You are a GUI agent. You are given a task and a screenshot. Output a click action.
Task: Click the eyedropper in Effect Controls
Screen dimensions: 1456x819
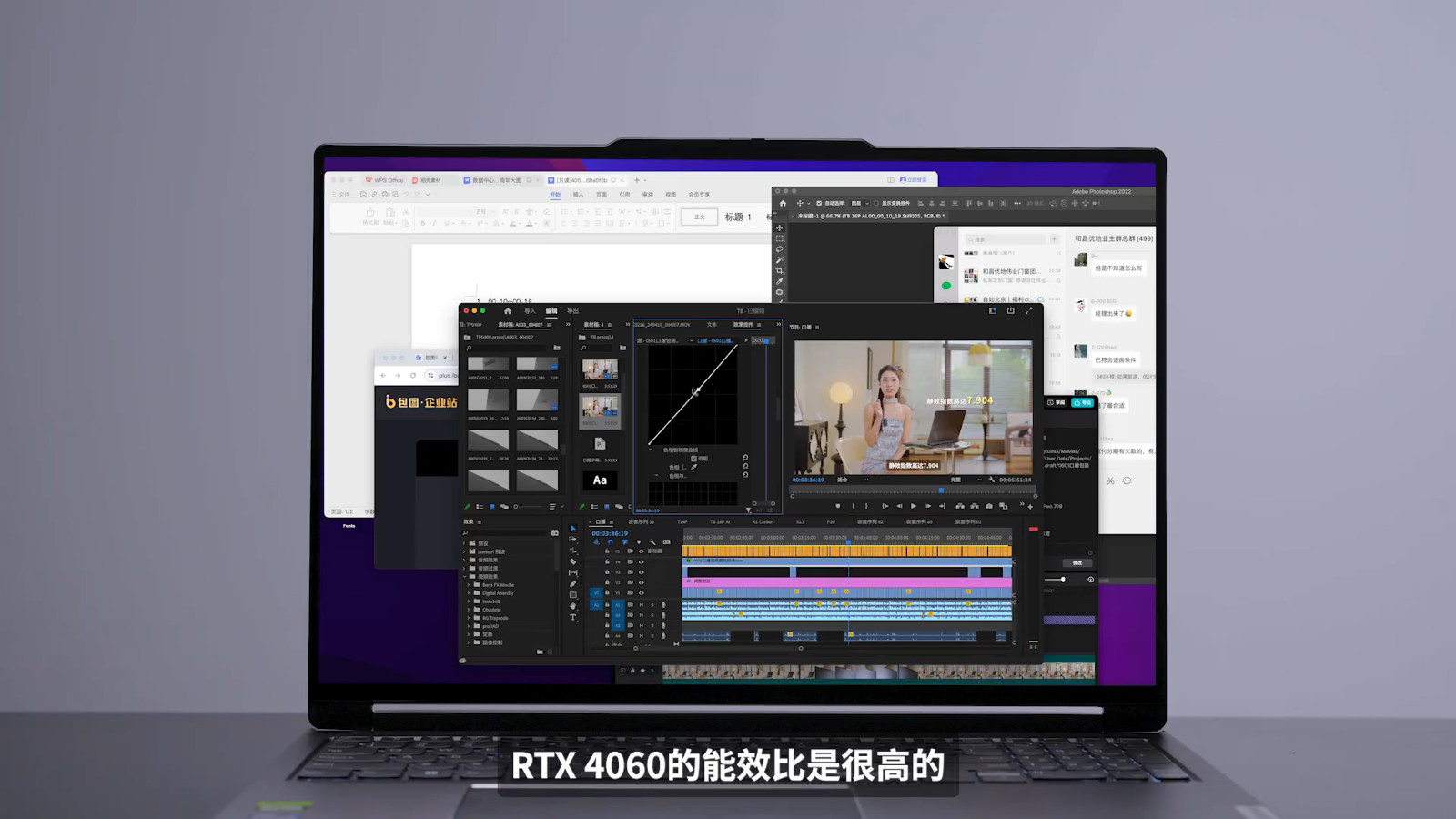pyautogui.click(x=694, y=467)
